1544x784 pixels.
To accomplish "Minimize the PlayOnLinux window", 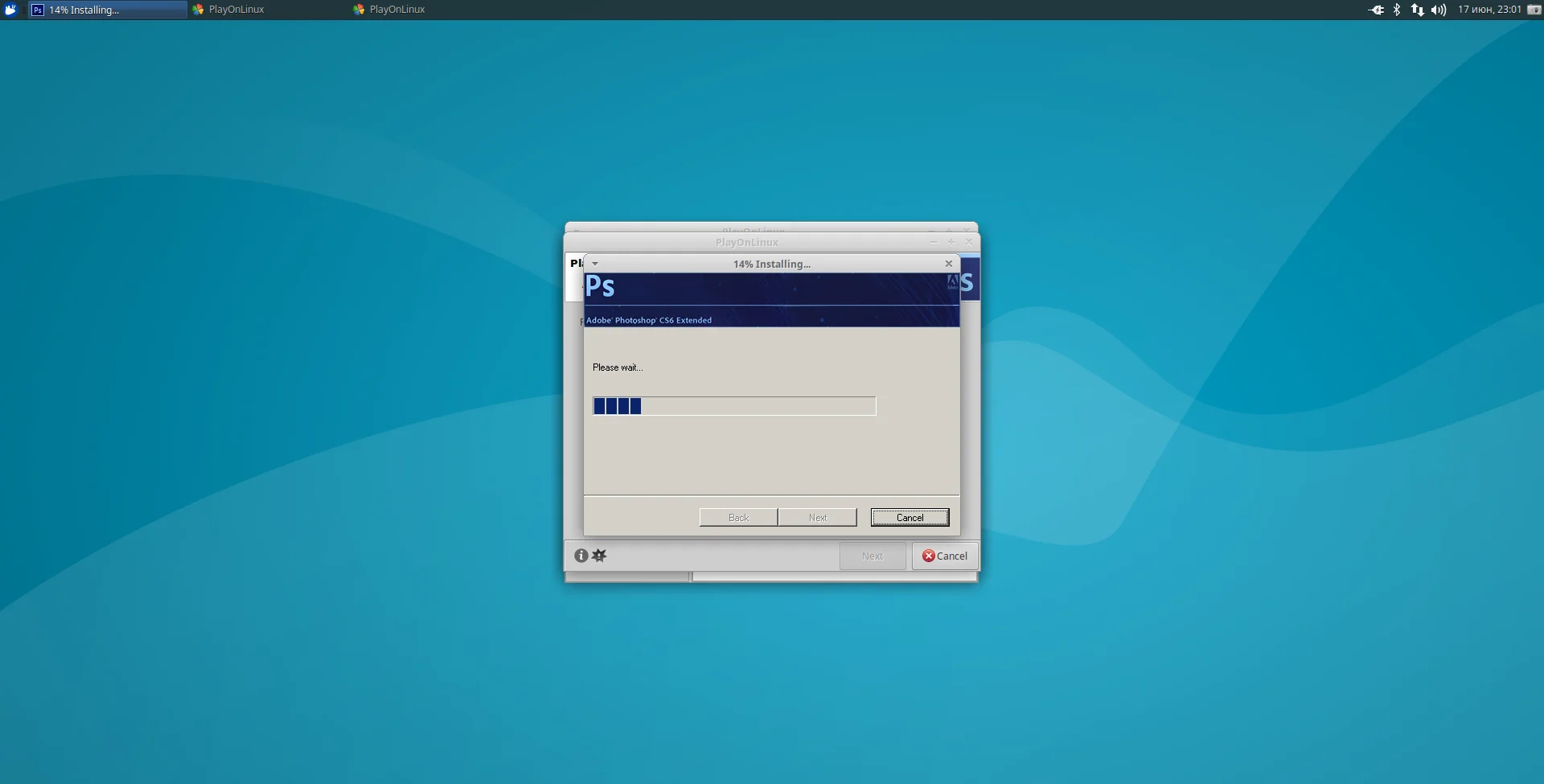I will pos(934,242).
